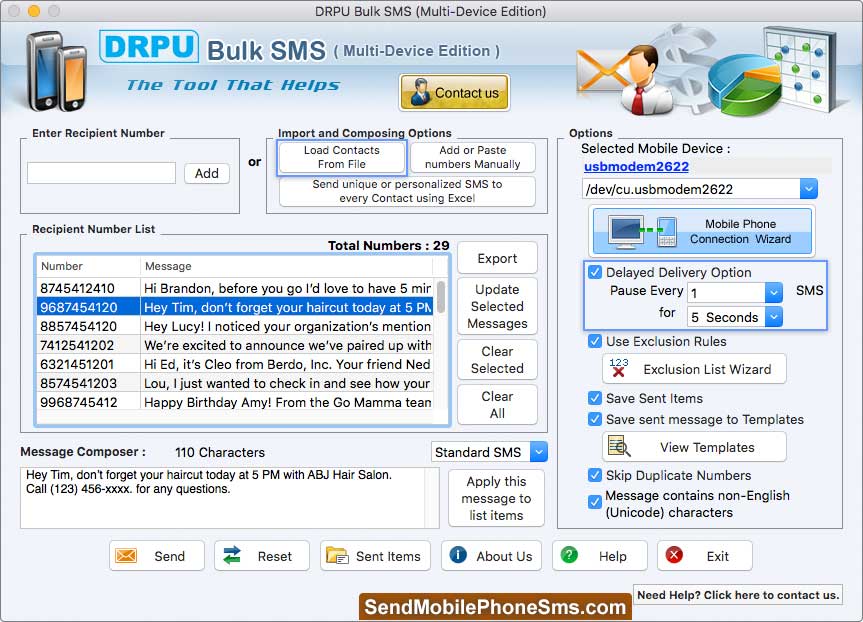
Task: Click the 'Happy Birthday Amy!' message cell
Action: (x=287, y=402)
